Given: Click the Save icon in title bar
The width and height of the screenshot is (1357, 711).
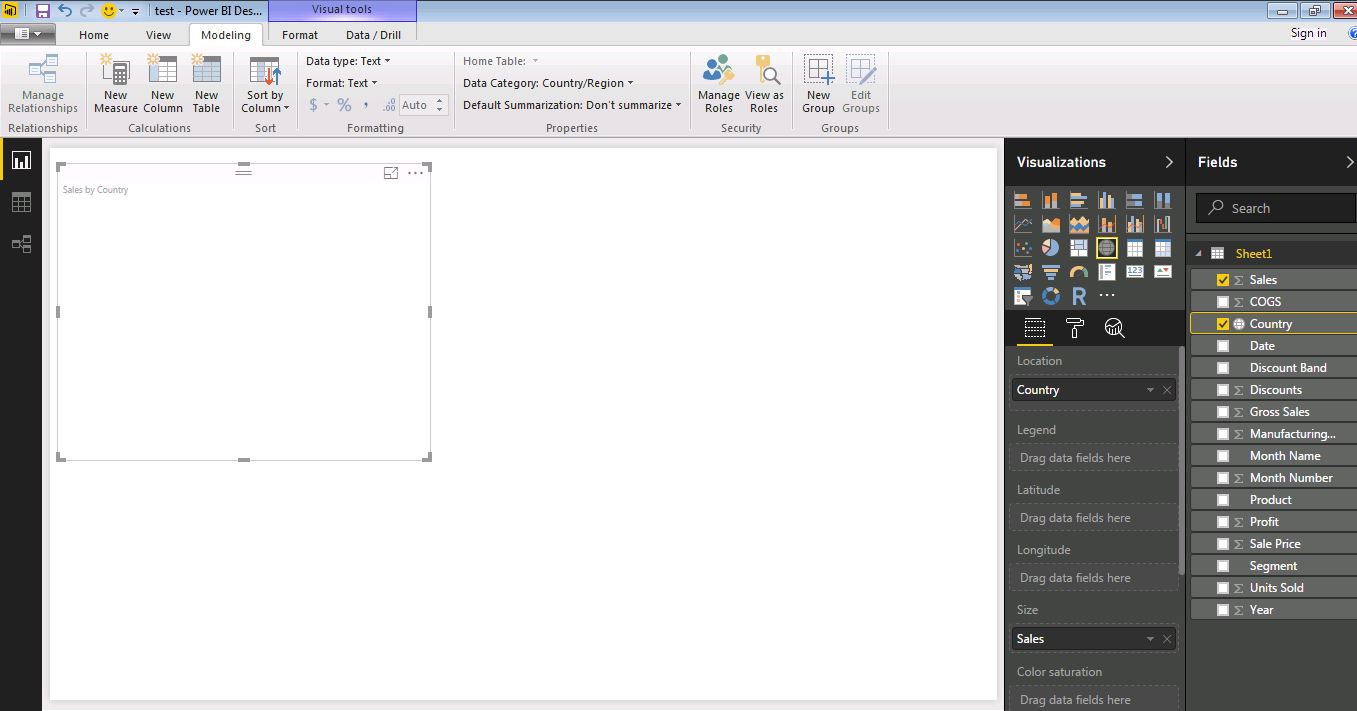Looking at the screenshot, I should (42, 11).
